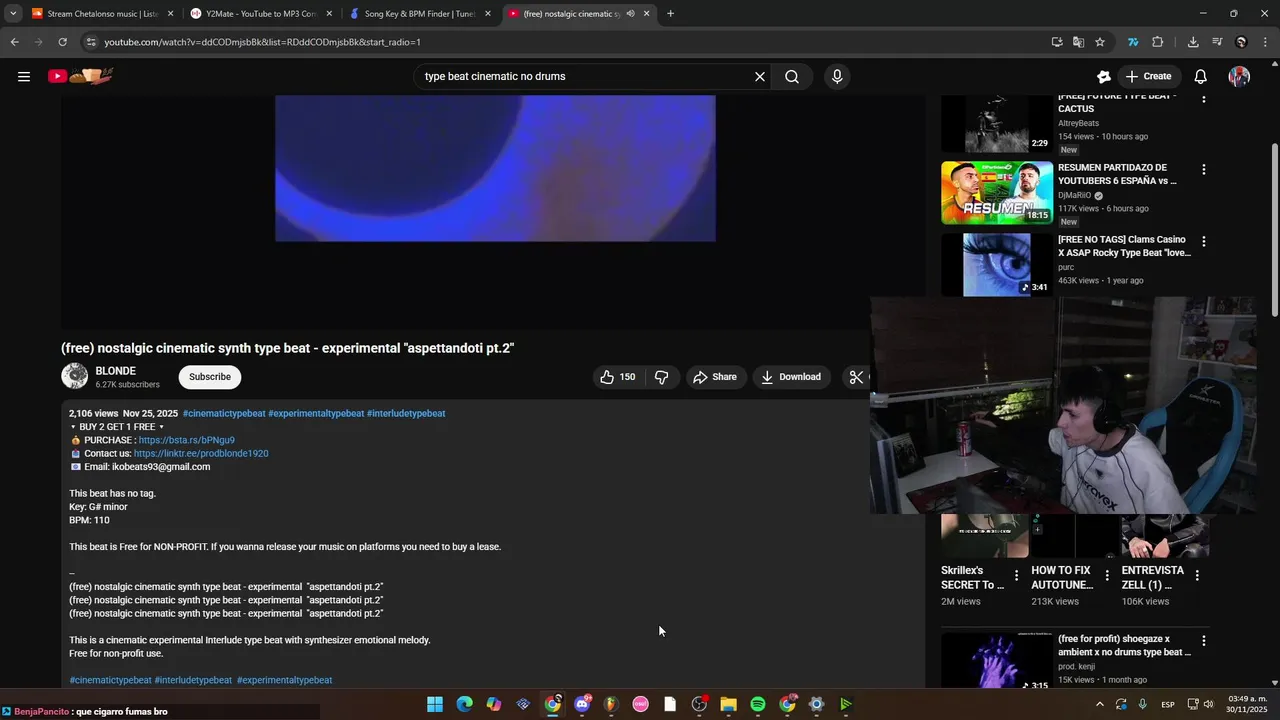Screen dimensions: 1280x720
Task: Open the blue 7v extension icon
Action: tap(1133, 42)
